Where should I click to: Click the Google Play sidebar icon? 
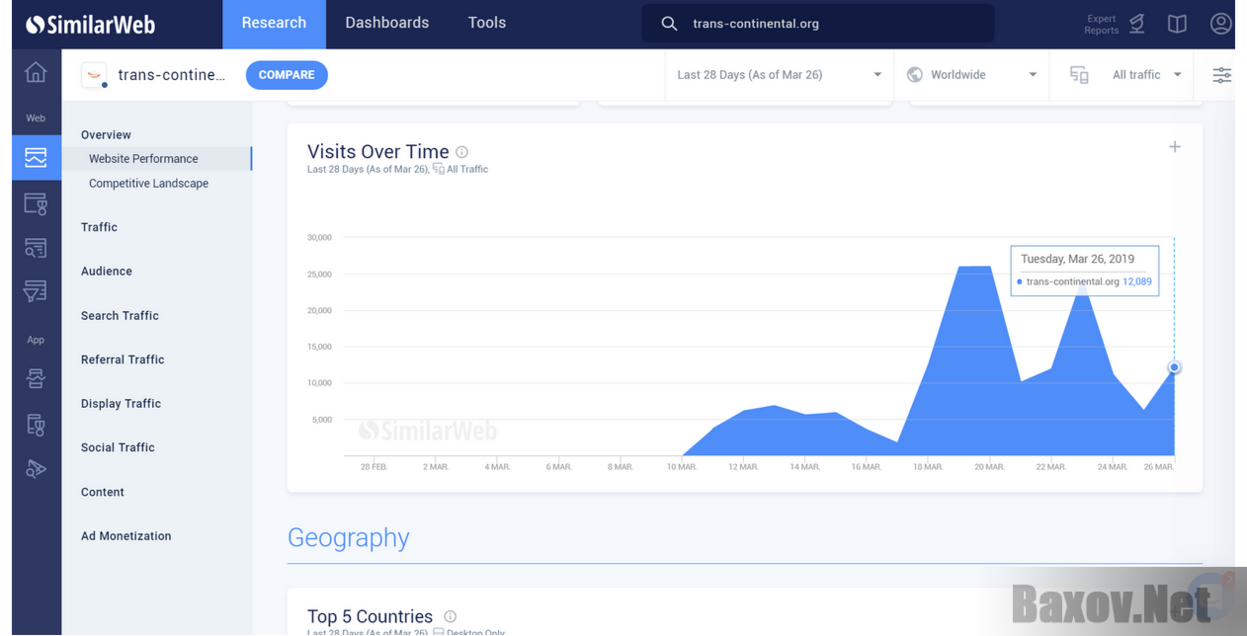(x=36, y=469)
